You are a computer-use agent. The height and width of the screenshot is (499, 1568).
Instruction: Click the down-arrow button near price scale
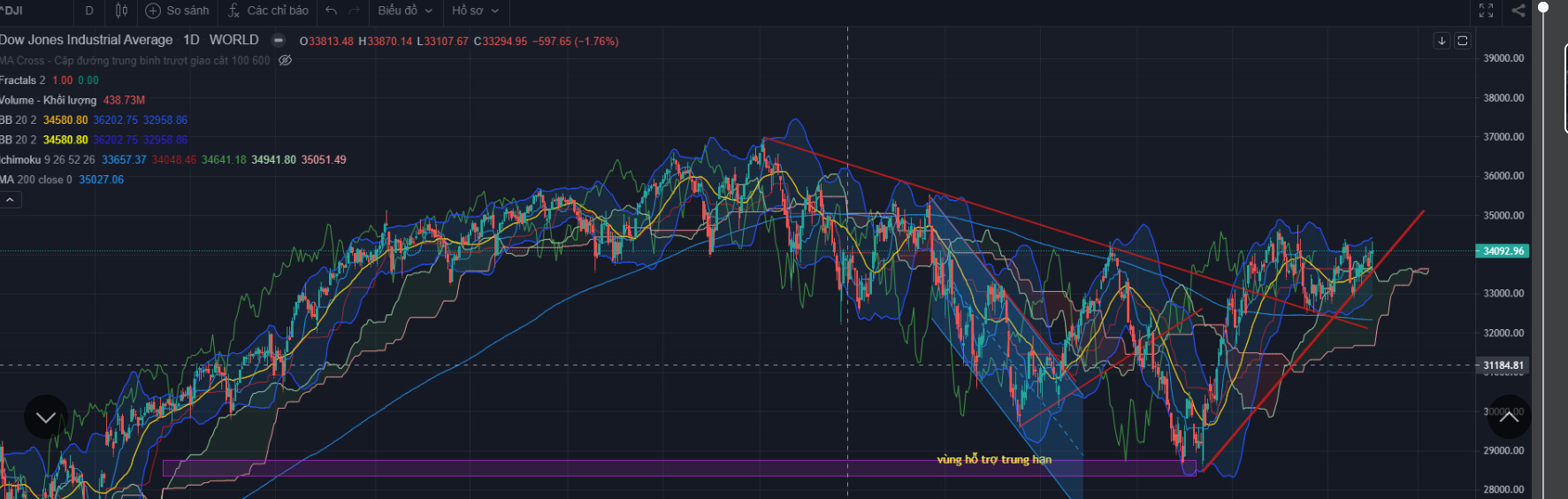(1442, 41)
